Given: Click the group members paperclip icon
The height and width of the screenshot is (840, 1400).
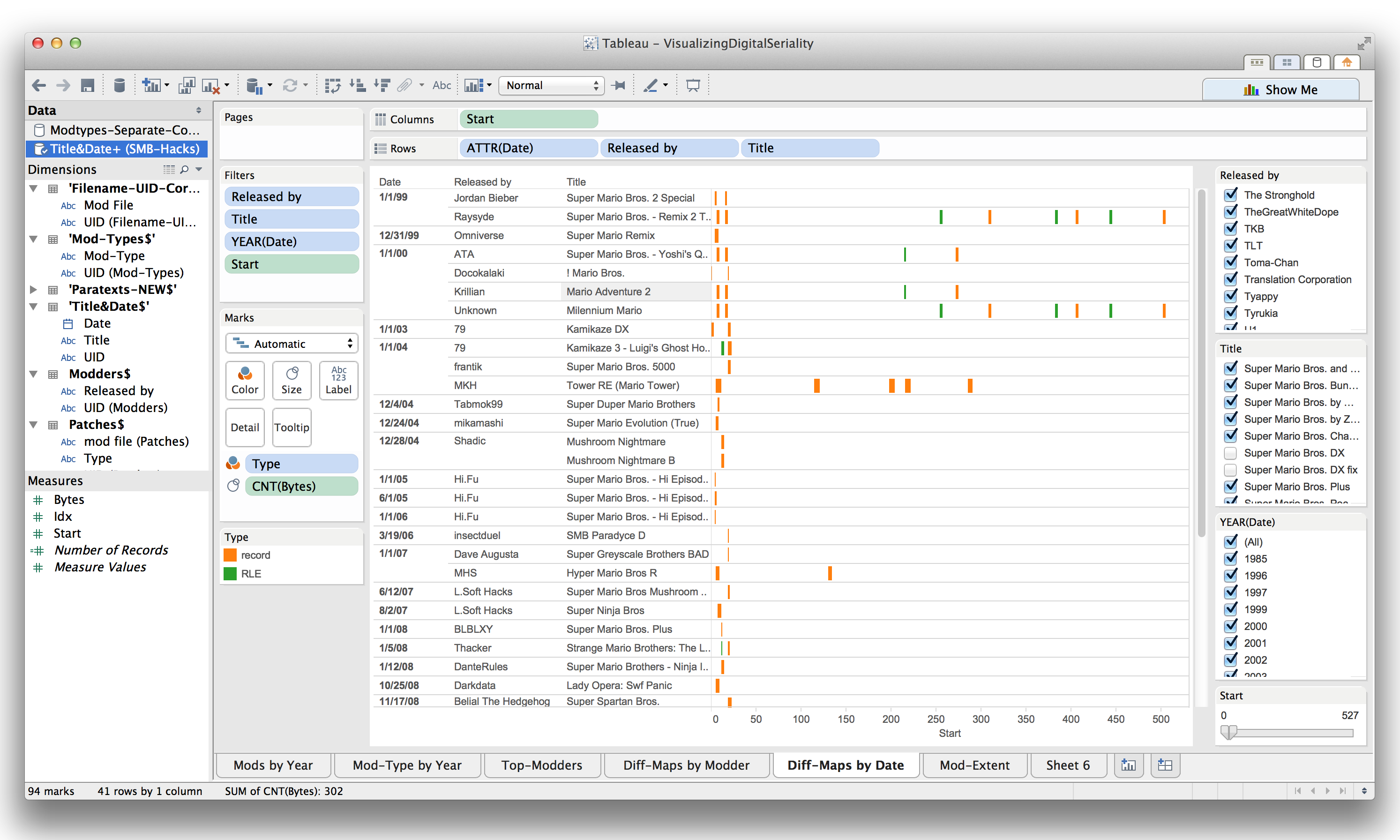Looking at the screenshot, I should point(404,85).
